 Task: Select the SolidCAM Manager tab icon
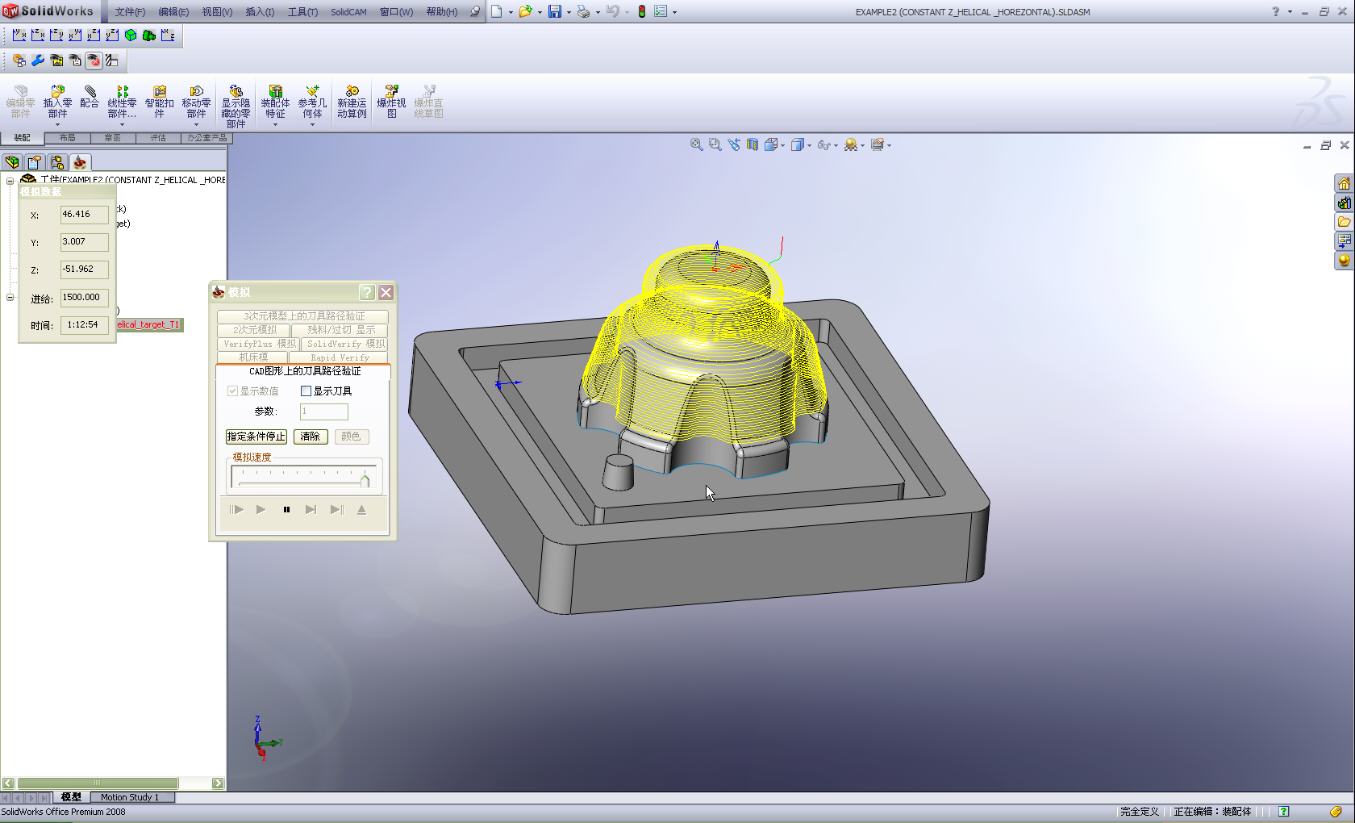click(81, 162)
